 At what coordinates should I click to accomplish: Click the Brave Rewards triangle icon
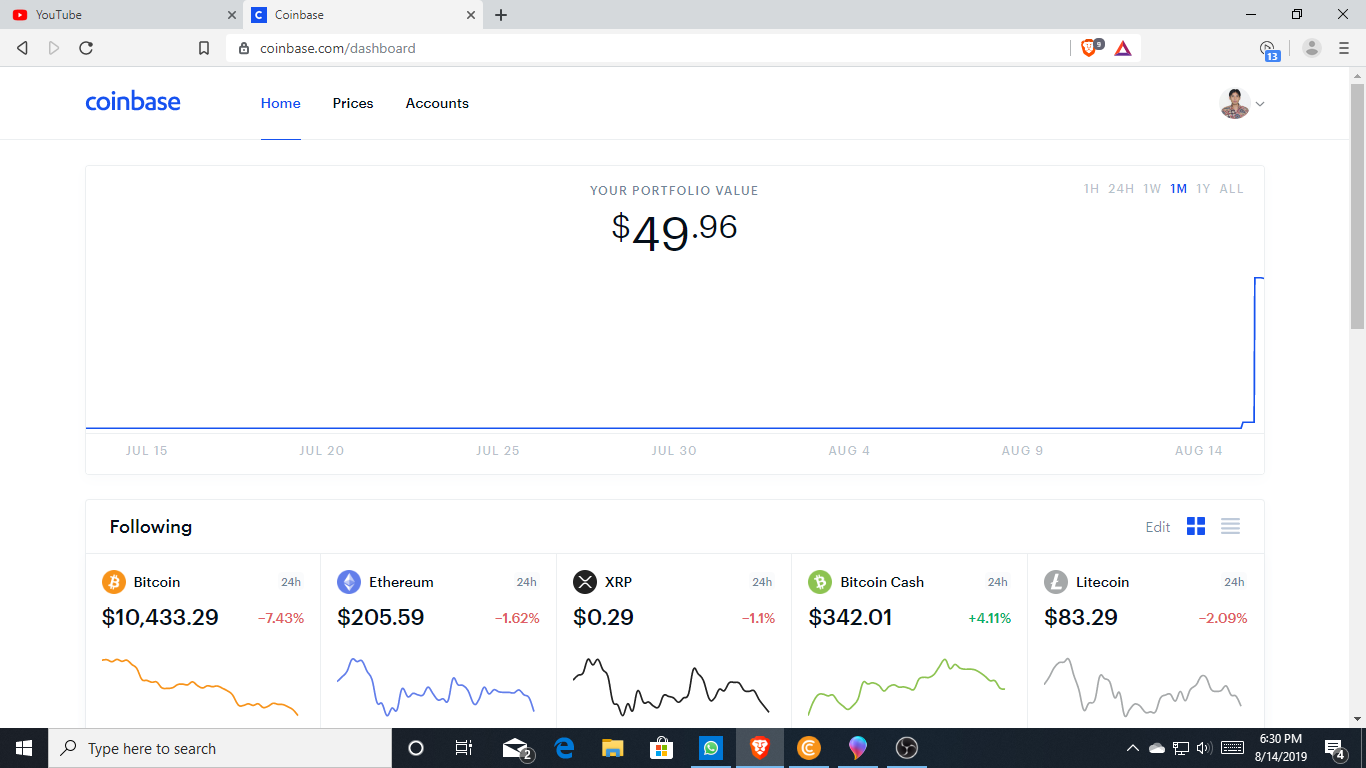click(1123, 48)
